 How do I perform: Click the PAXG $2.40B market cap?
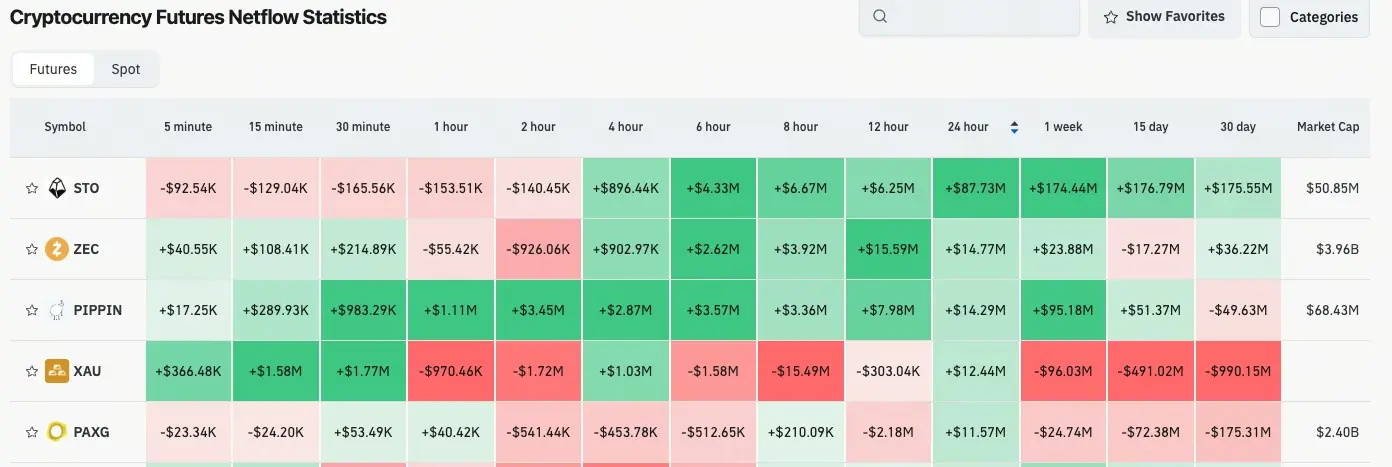(1339, 432)
